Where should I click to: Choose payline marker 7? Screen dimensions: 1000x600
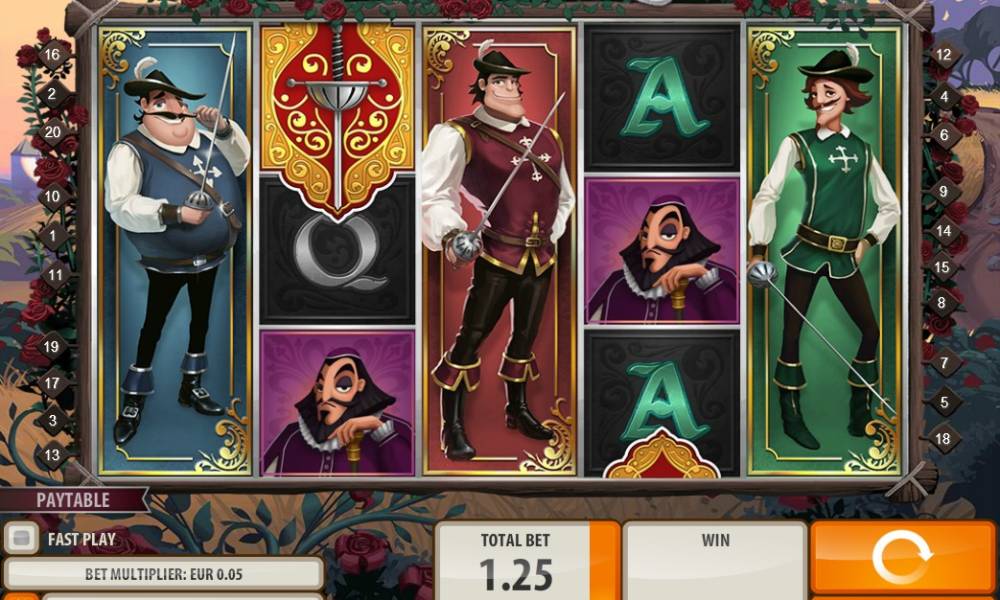tap(944, 363)
